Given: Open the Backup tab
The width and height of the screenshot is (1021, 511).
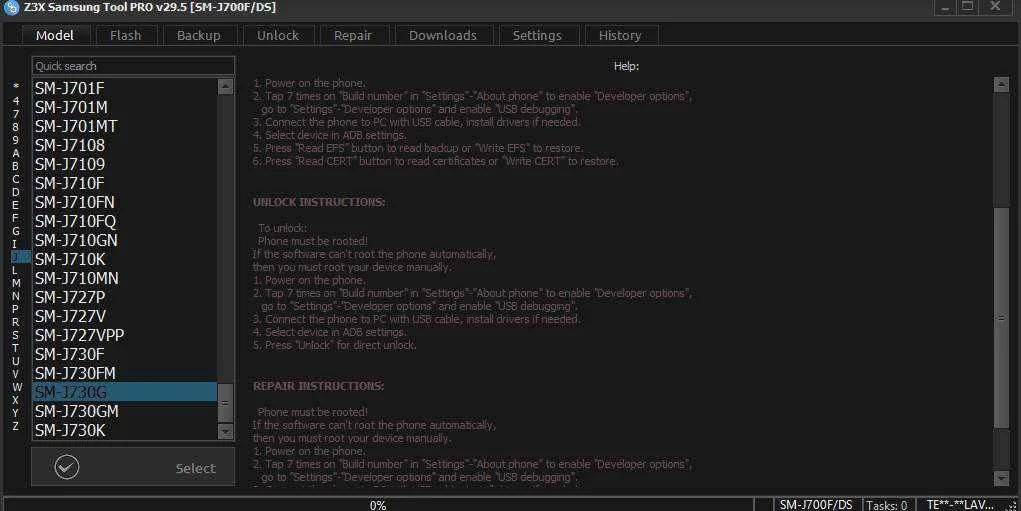Looking at the screenshot, I should point(199,35).
